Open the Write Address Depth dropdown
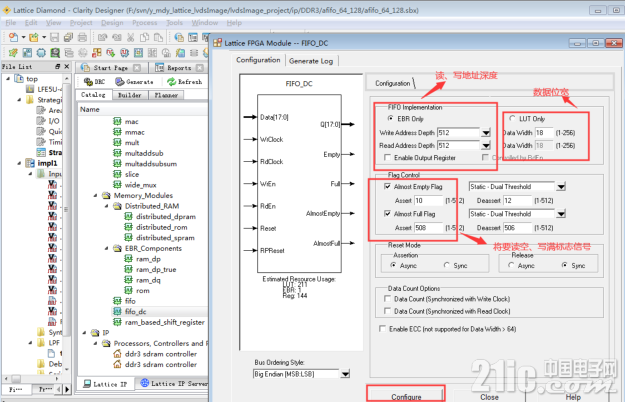This screenshot has width=625, height=402. pyautogui.click(x=486, y=133)
